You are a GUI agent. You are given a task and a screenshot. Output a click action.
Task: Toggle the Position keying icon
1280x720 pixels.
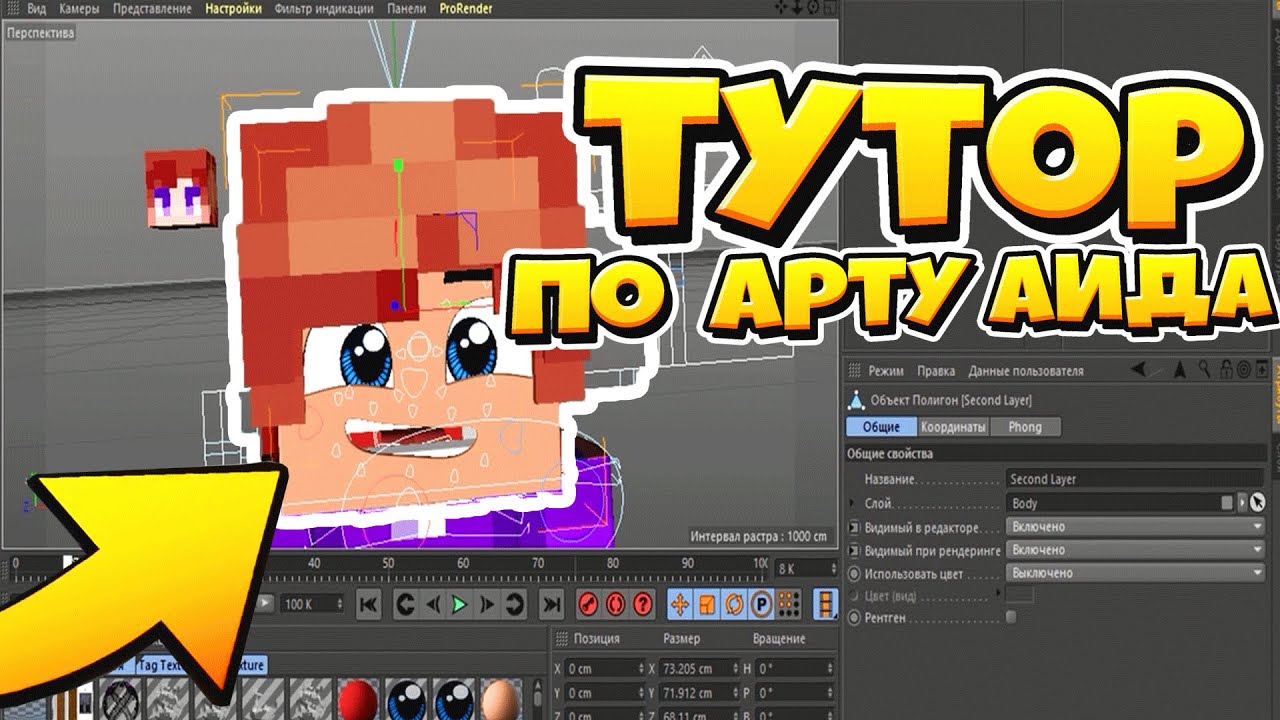(679, 604)
